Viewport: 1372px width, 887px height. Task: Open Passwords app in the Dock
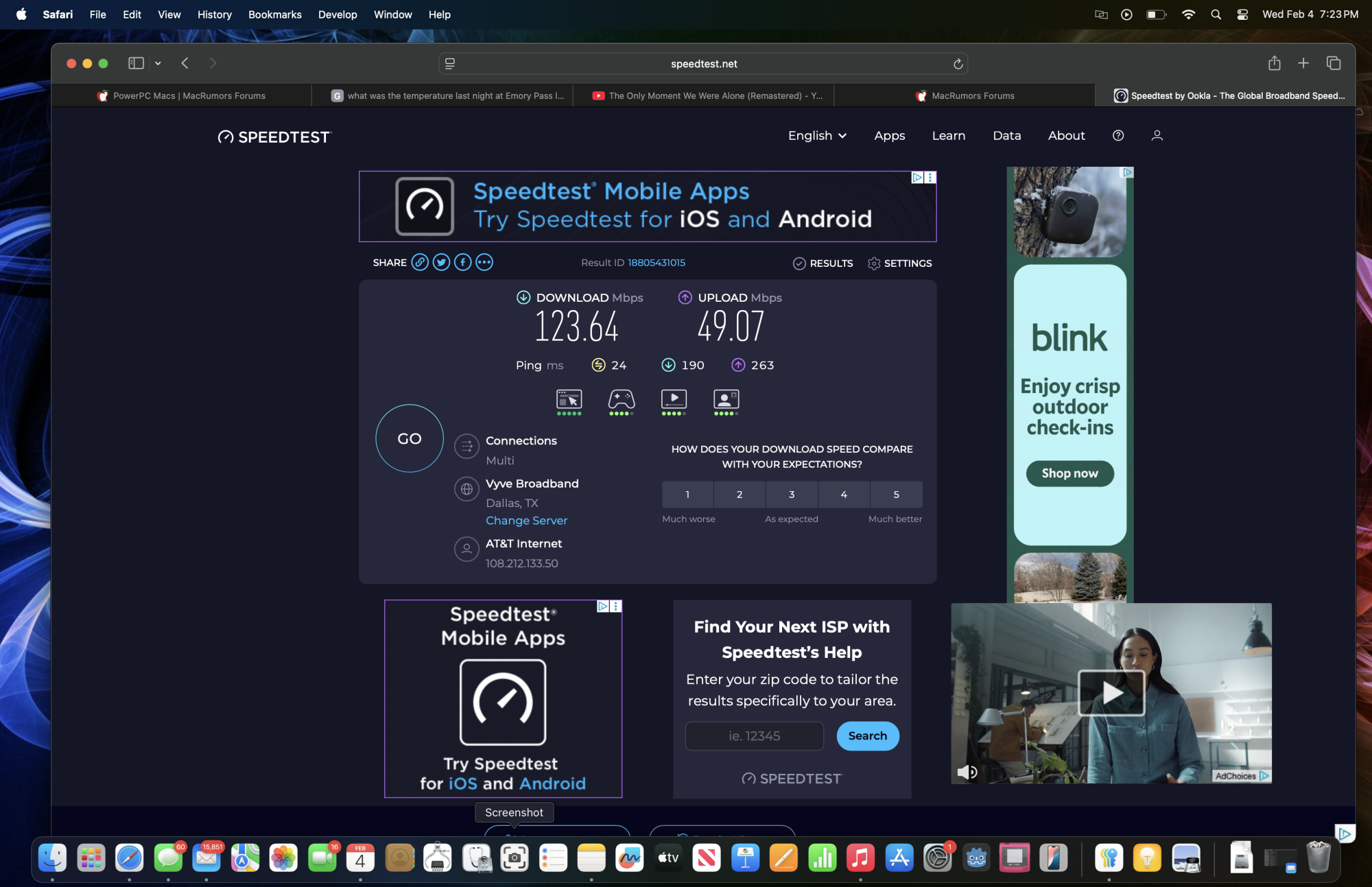pos(1109,858)
